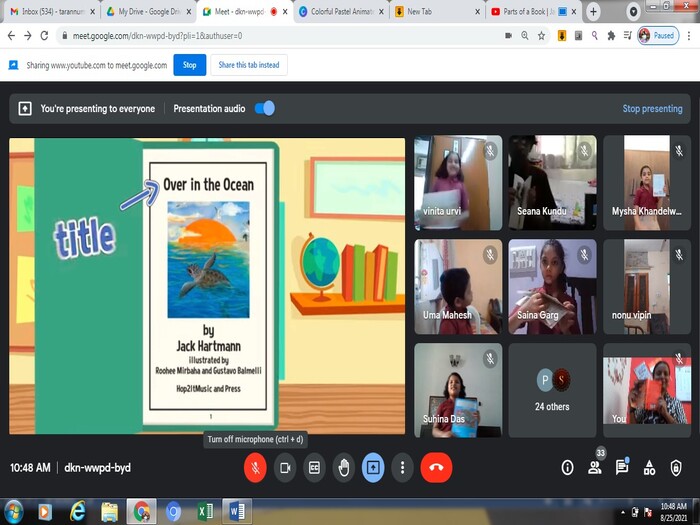Screen dimensions: 700x525
Task: Click the present screen button
Action: (x=373, y=467)
